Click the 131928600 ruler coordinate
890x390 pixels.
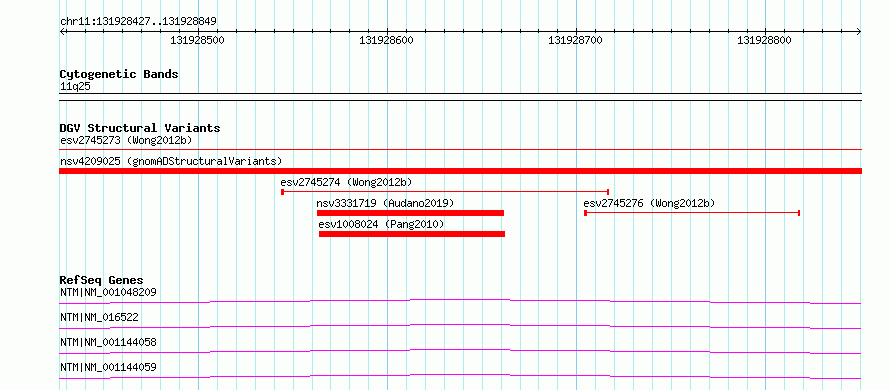tap(387, 40)
